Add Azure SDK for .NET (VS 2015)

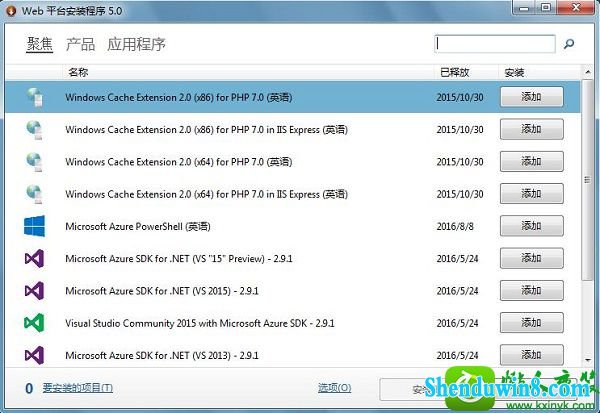tap(532, 291)
